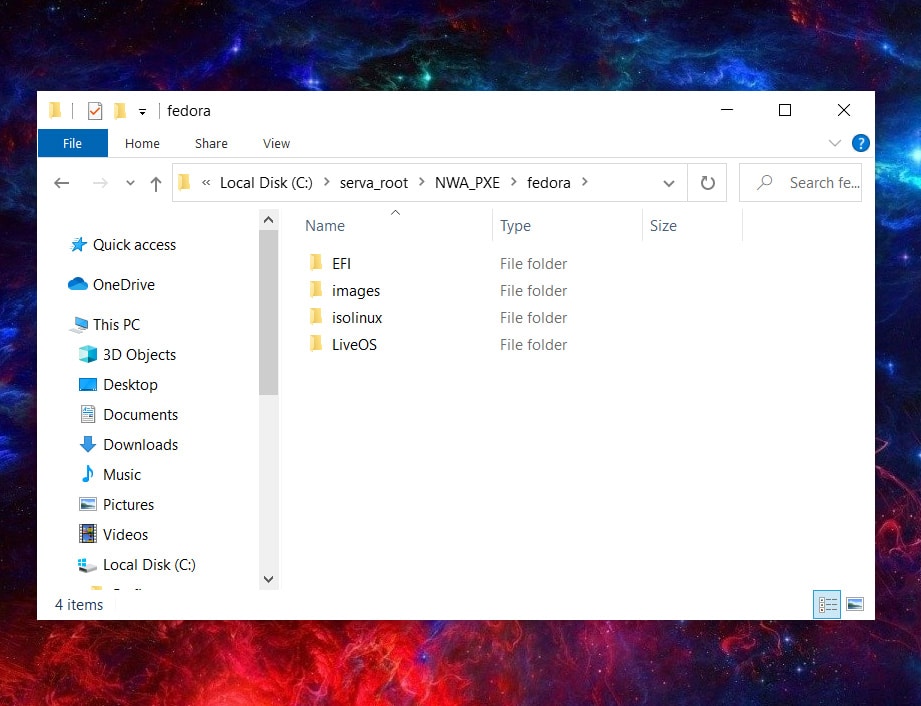This screenshot has height=706, width=921.
Task: Open Customize Quick Access Toolbar dropdown
Action: (x=142, y=112)
